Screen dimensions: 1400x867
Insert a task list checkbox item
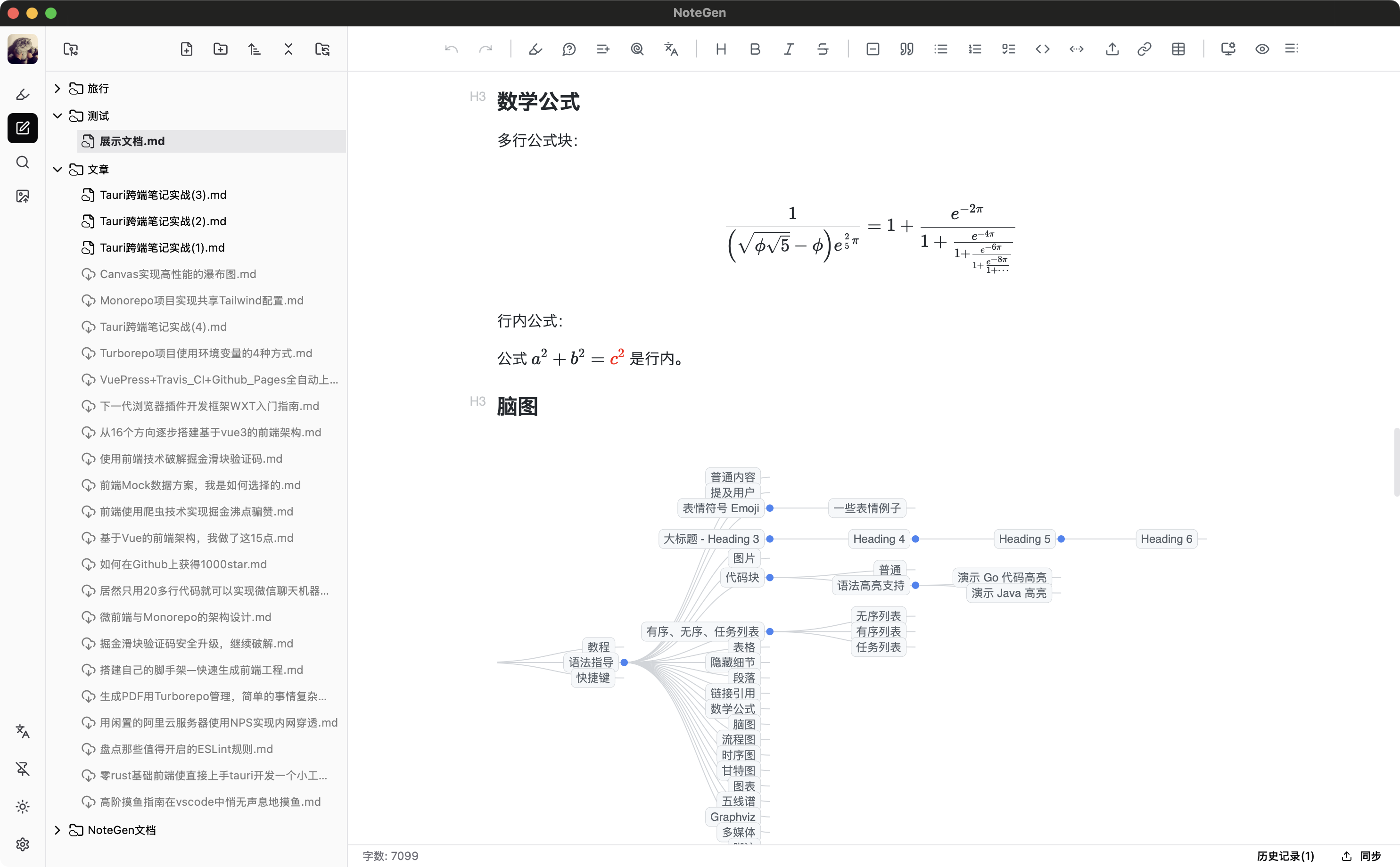(1008, 49)
